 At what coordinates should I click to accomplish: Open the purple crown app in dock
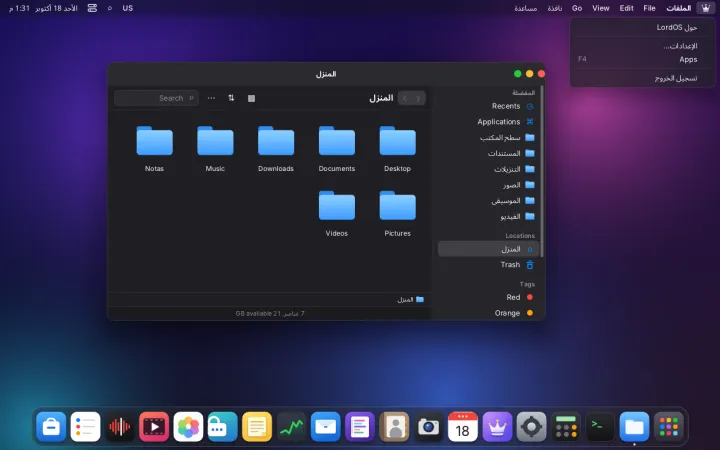[x=497, y=427]
